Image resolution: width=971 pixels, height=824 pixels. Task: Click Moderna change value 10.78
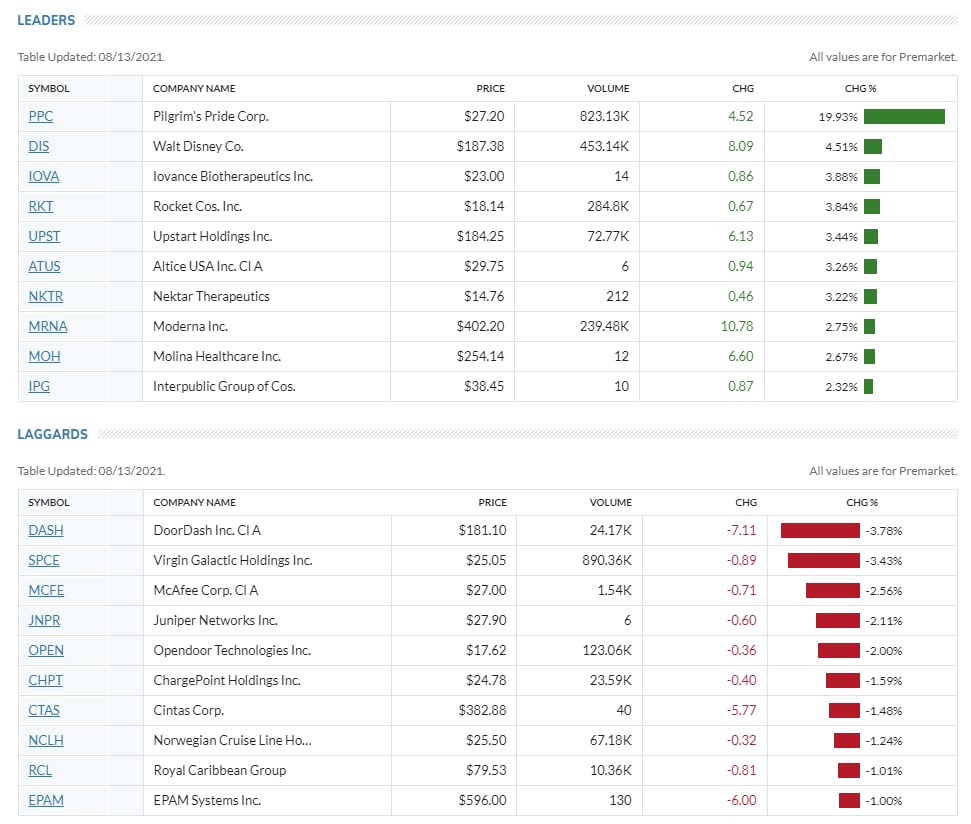[x=737, y=326]
